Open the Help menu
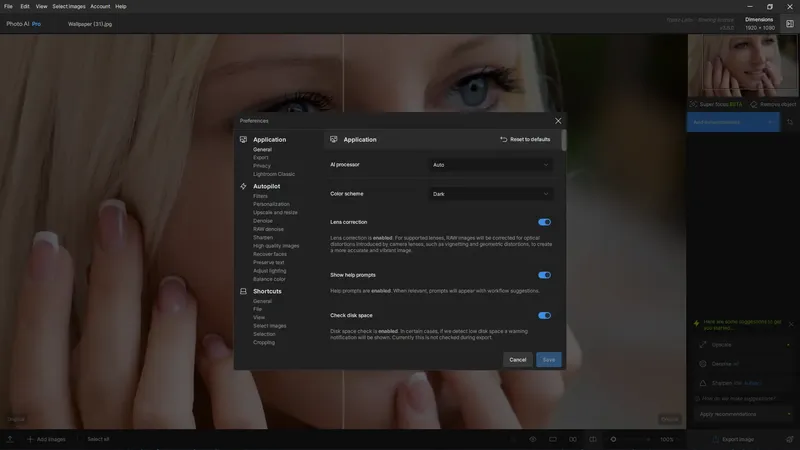This screenshot has width=800, height=450. pos(120,6)
